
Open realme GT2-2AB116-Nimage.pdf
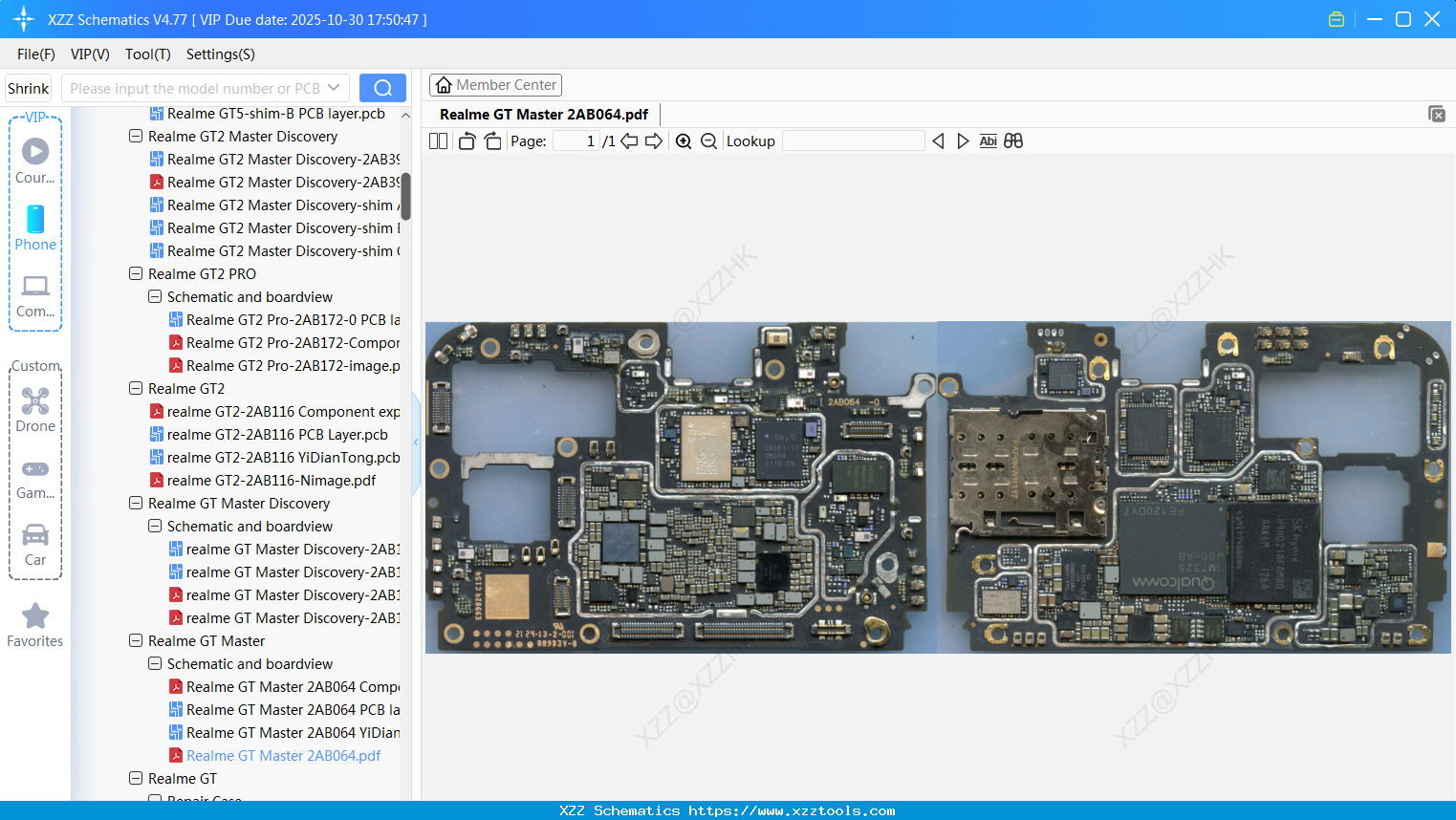tap(272, 481)
